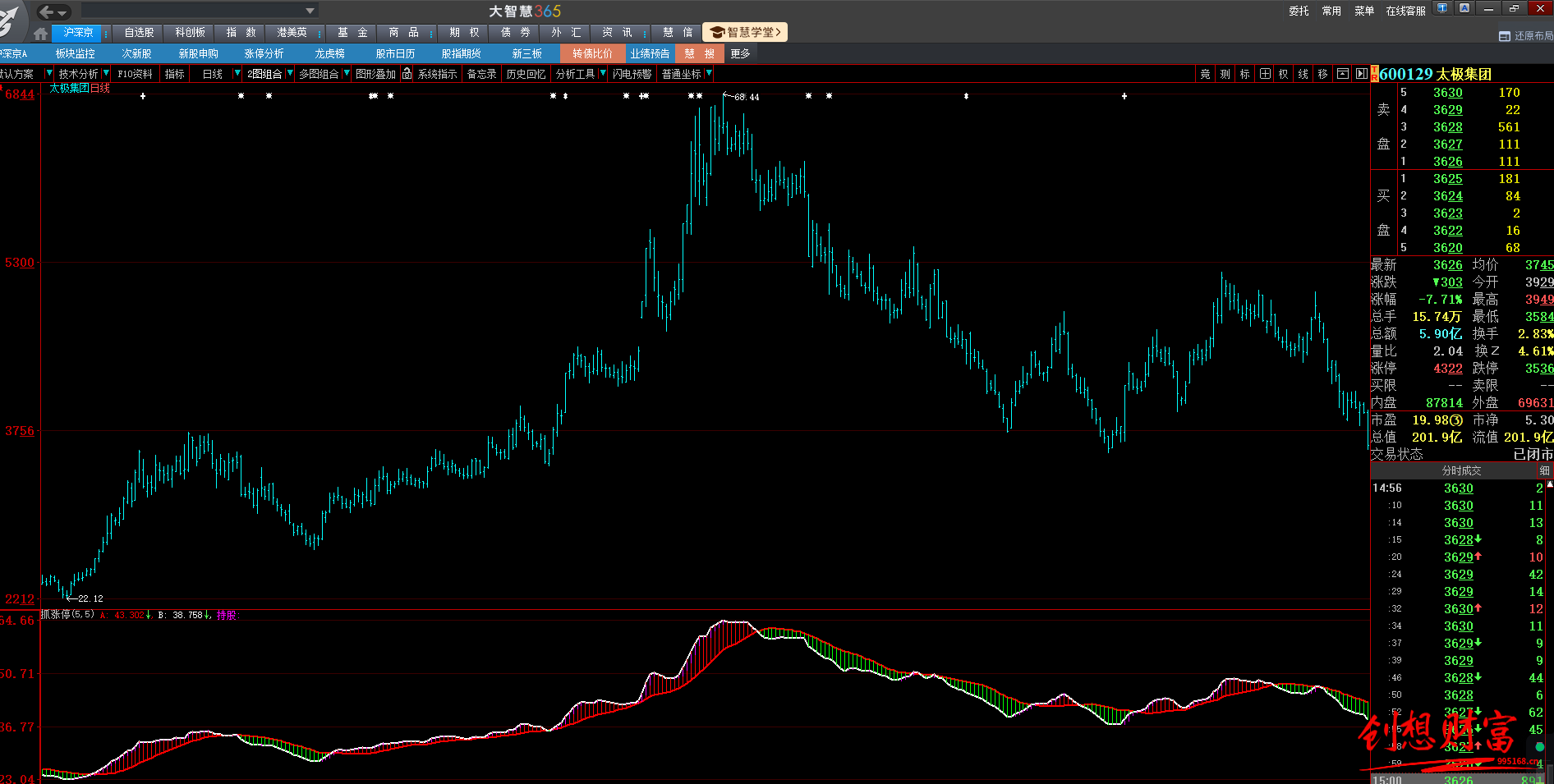Screen dimensions: 1554x784
Task: Click the 指标 indicator toolbar button
Action: 175,74
